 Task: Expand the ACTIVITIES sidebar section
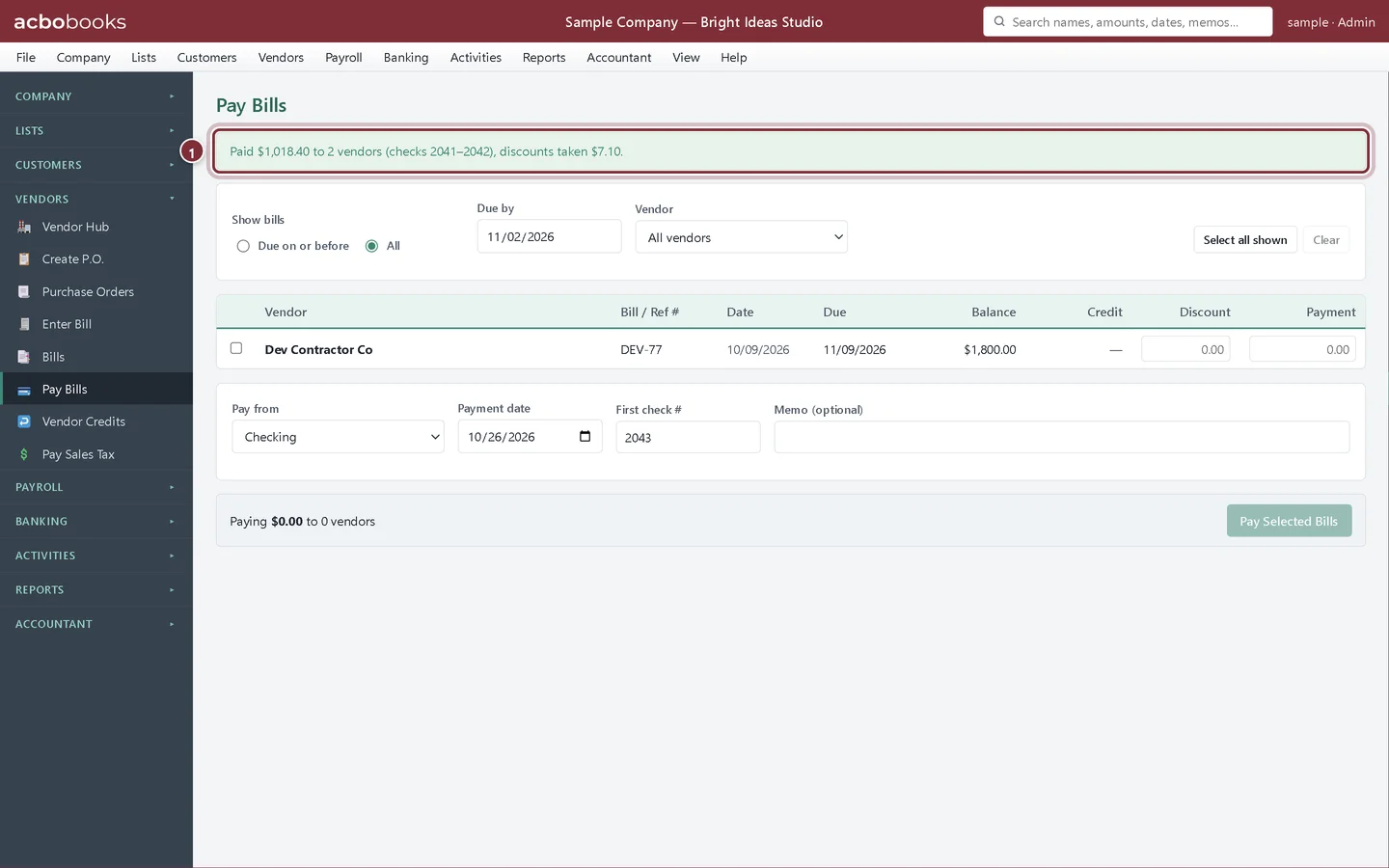point(96,556)
